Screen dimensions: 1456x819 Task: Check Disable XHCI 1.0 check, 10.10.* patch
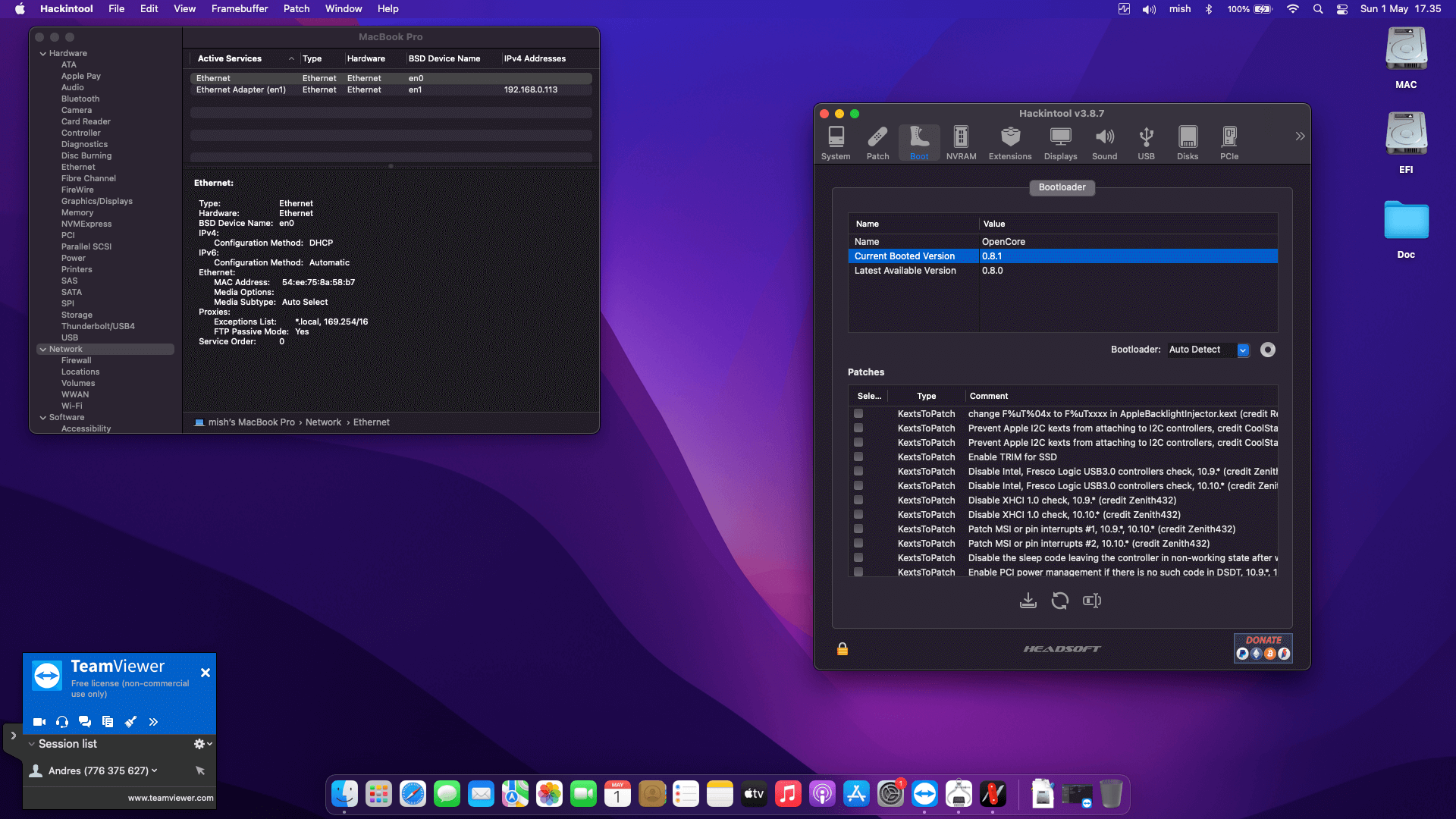(858, 515)
